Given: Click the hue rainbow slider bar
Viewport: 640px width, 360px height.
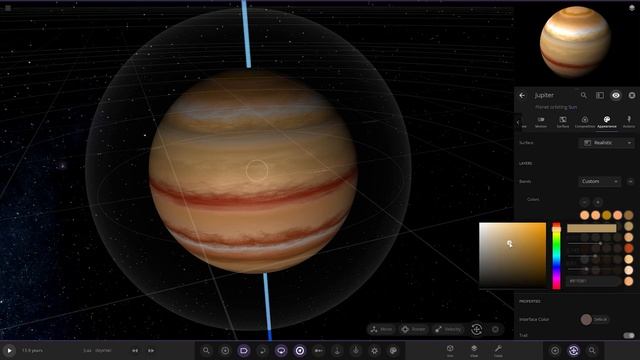Looking at the screenshot, I should pos(556,256).
